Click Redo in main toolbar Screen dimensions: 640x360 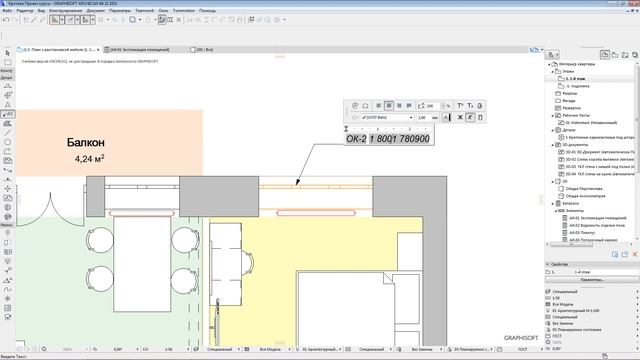click(x=15, y=20)
